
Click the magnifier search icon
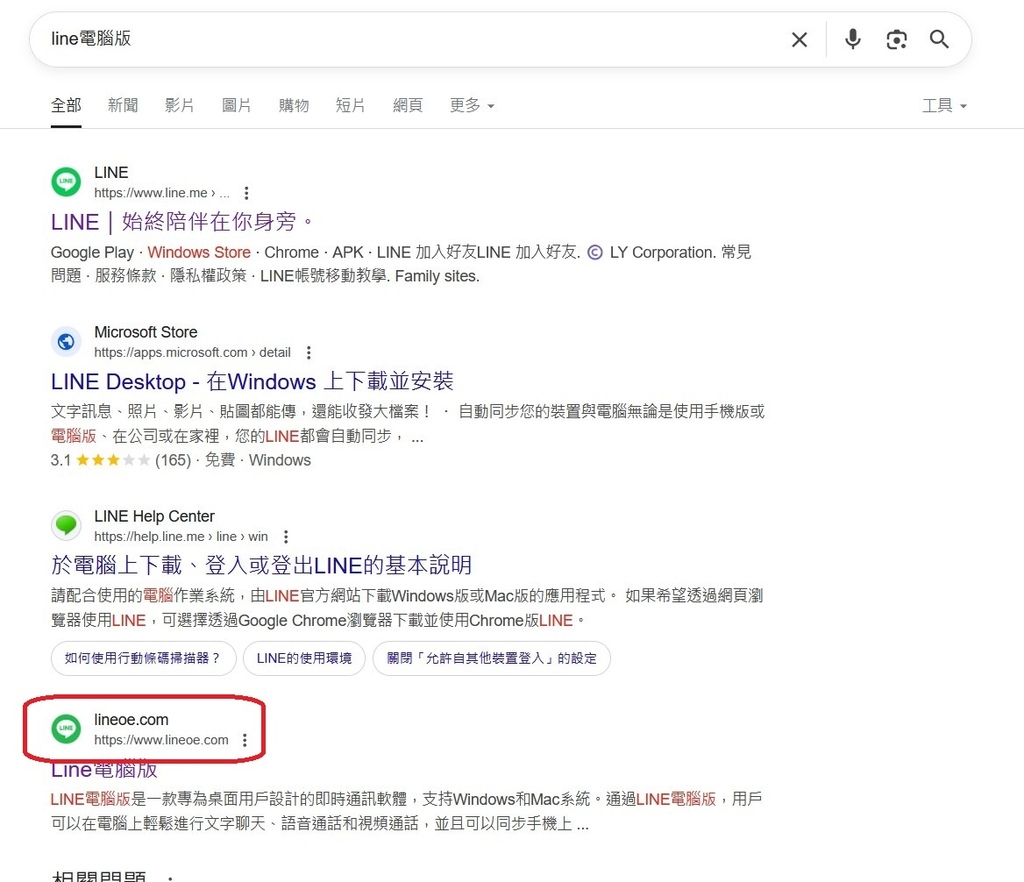click(x=939, y=39)
